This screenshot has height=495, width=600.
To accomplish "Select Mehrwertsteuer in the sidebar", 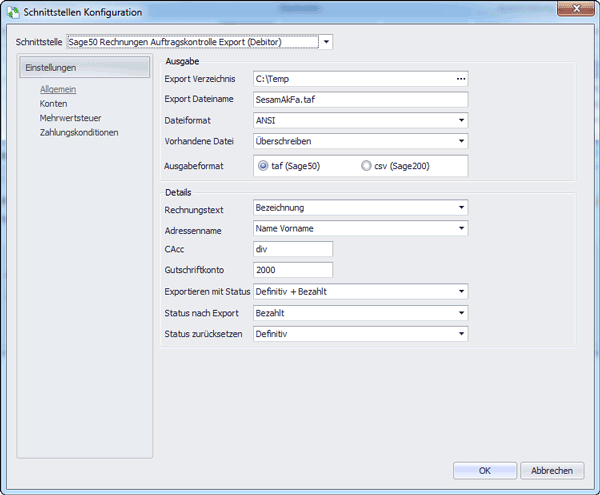I will (70, 118).
